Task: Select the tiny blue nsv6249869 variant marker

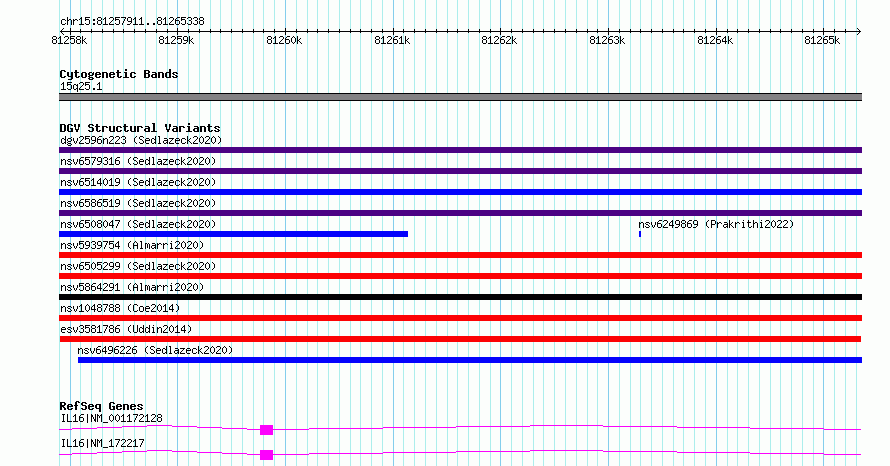Action: [x=640, y=234]
